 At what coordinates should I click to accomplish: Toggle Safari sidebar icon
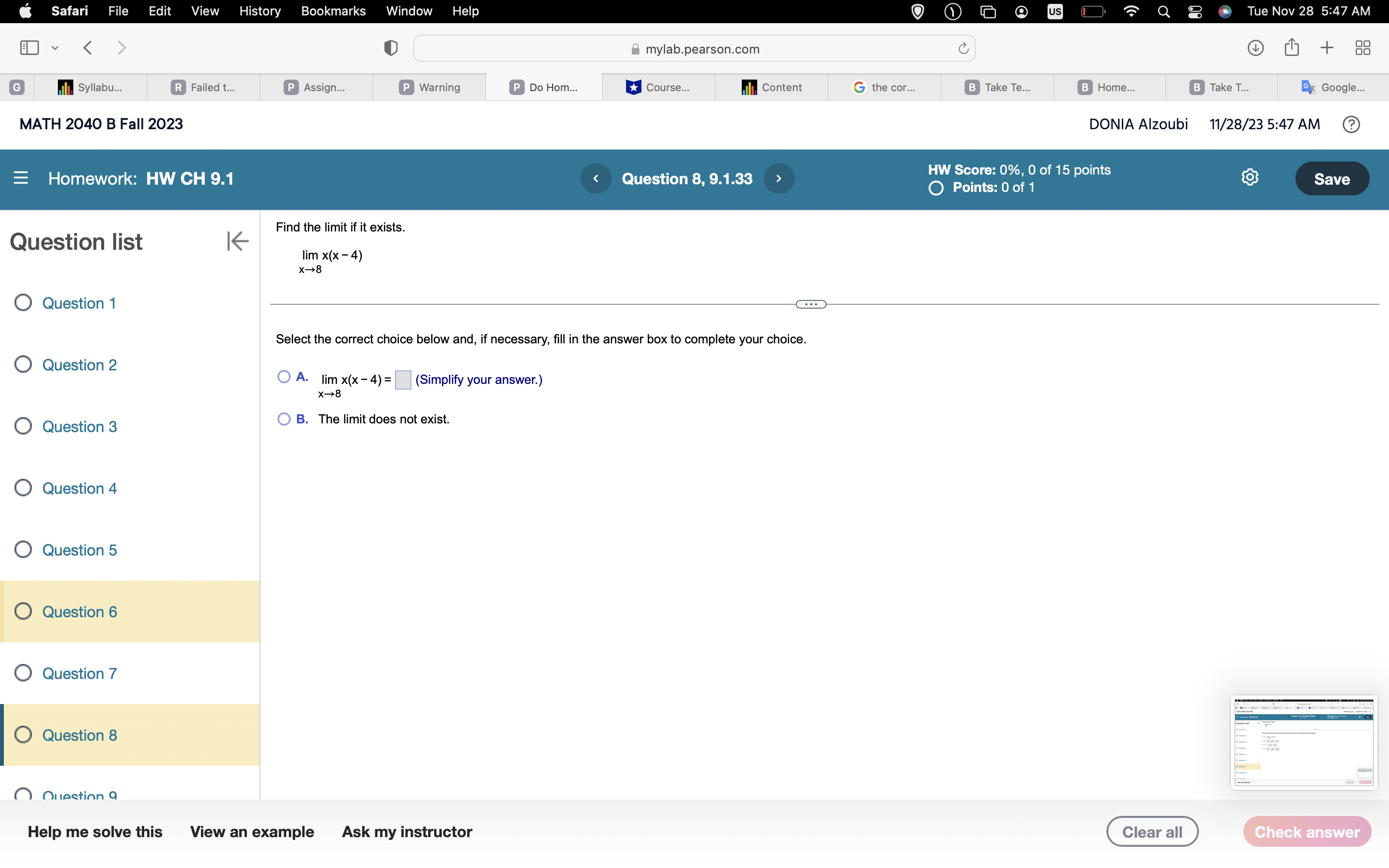pyautogui.click(x=29, y=48)
